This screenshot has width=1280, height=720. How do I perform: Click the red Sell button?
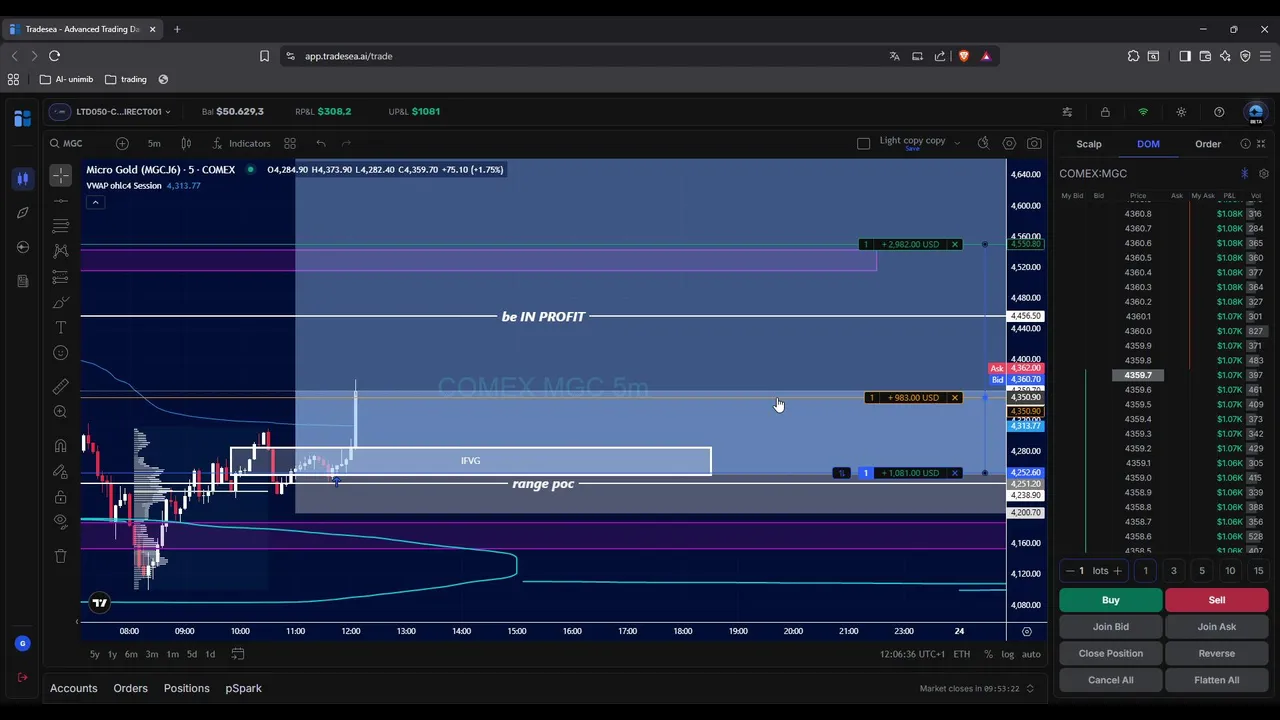pos(1217,600)
